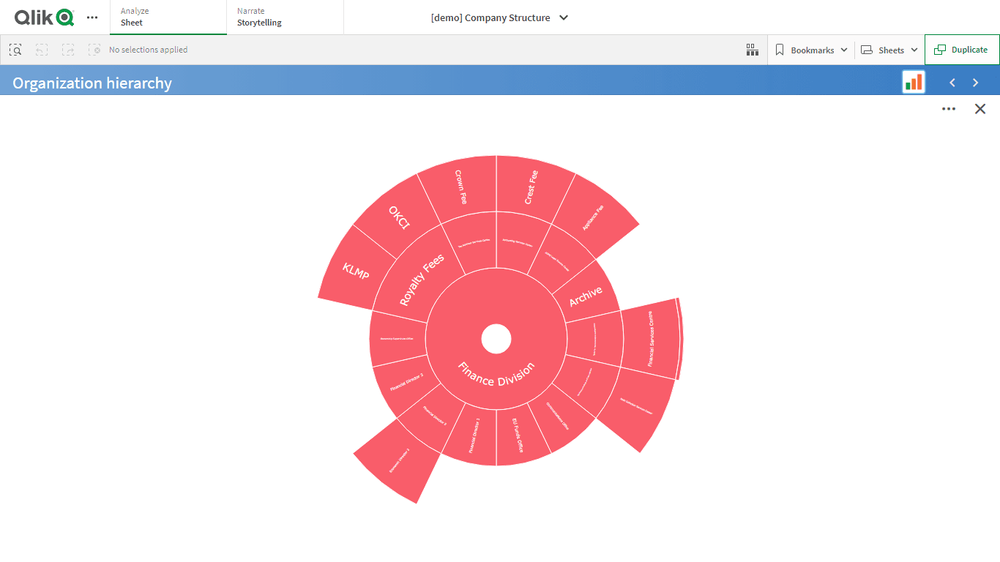1000x562 pixels.
Task: Click the Duplicate button
Action: click(x=961, y=50)
